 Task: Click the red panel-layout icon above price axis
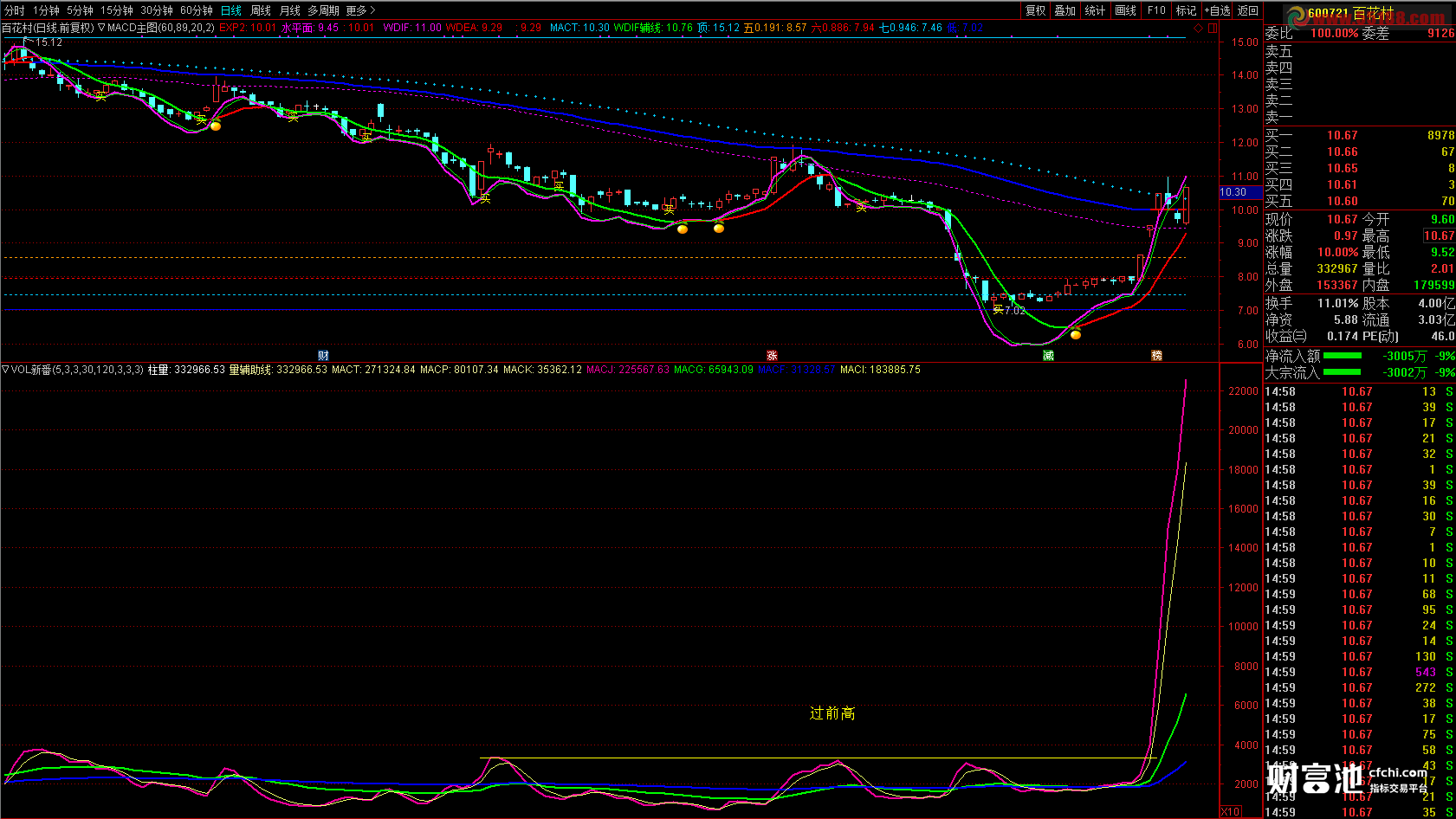pos(1213,28)
